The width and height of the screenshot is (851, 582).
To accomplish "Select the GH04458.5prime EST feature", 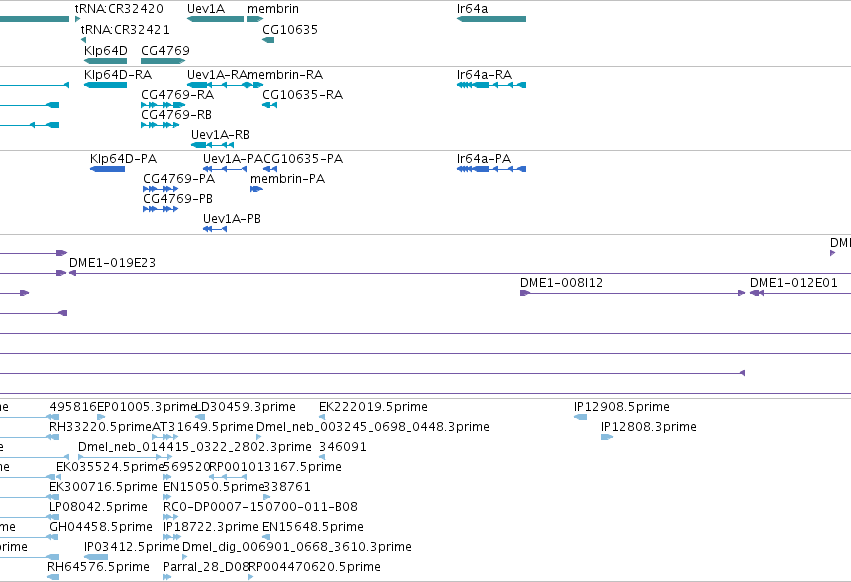I will click(52, 537).
